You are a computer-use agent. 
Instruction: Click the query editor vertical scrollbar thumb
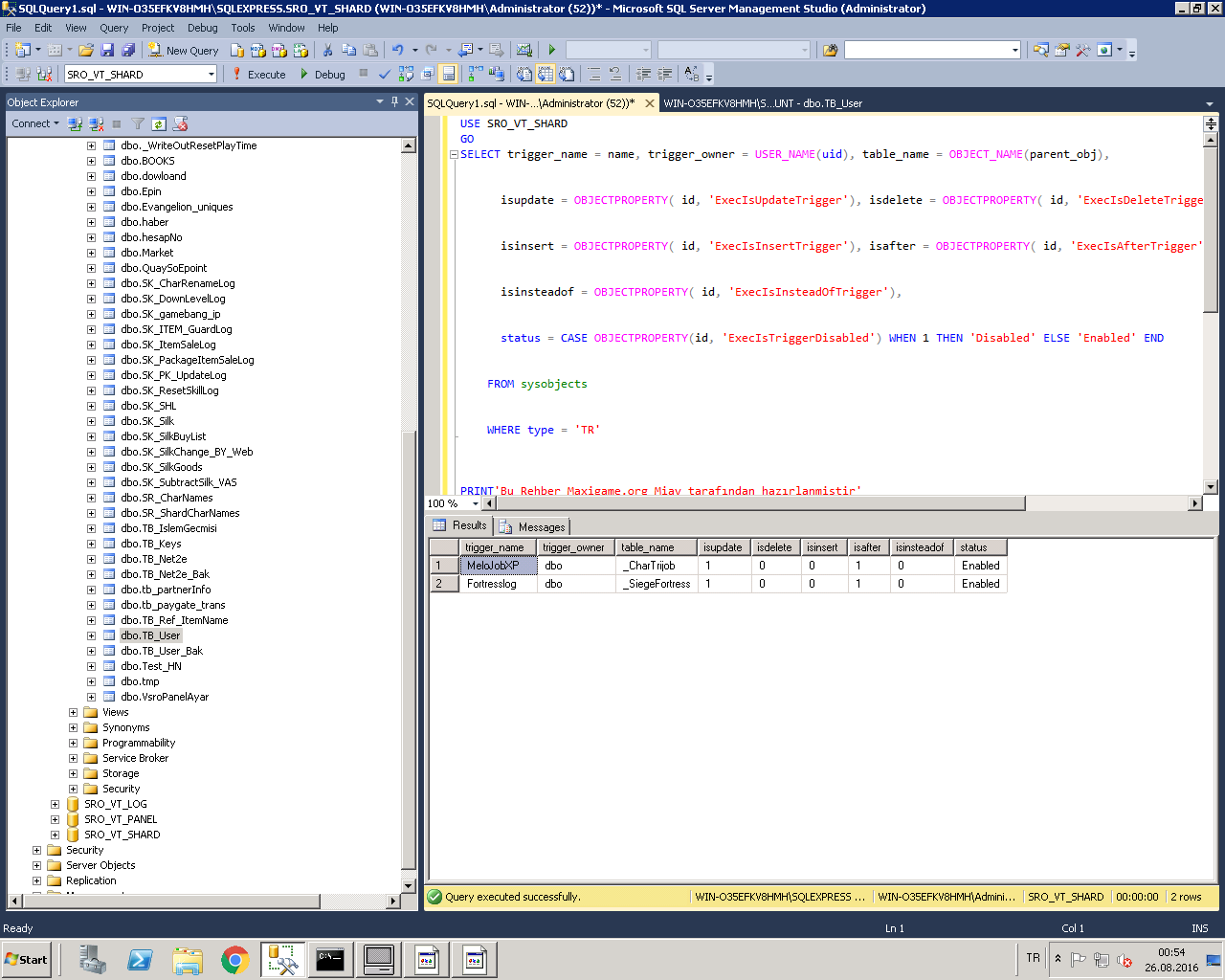1210,230
